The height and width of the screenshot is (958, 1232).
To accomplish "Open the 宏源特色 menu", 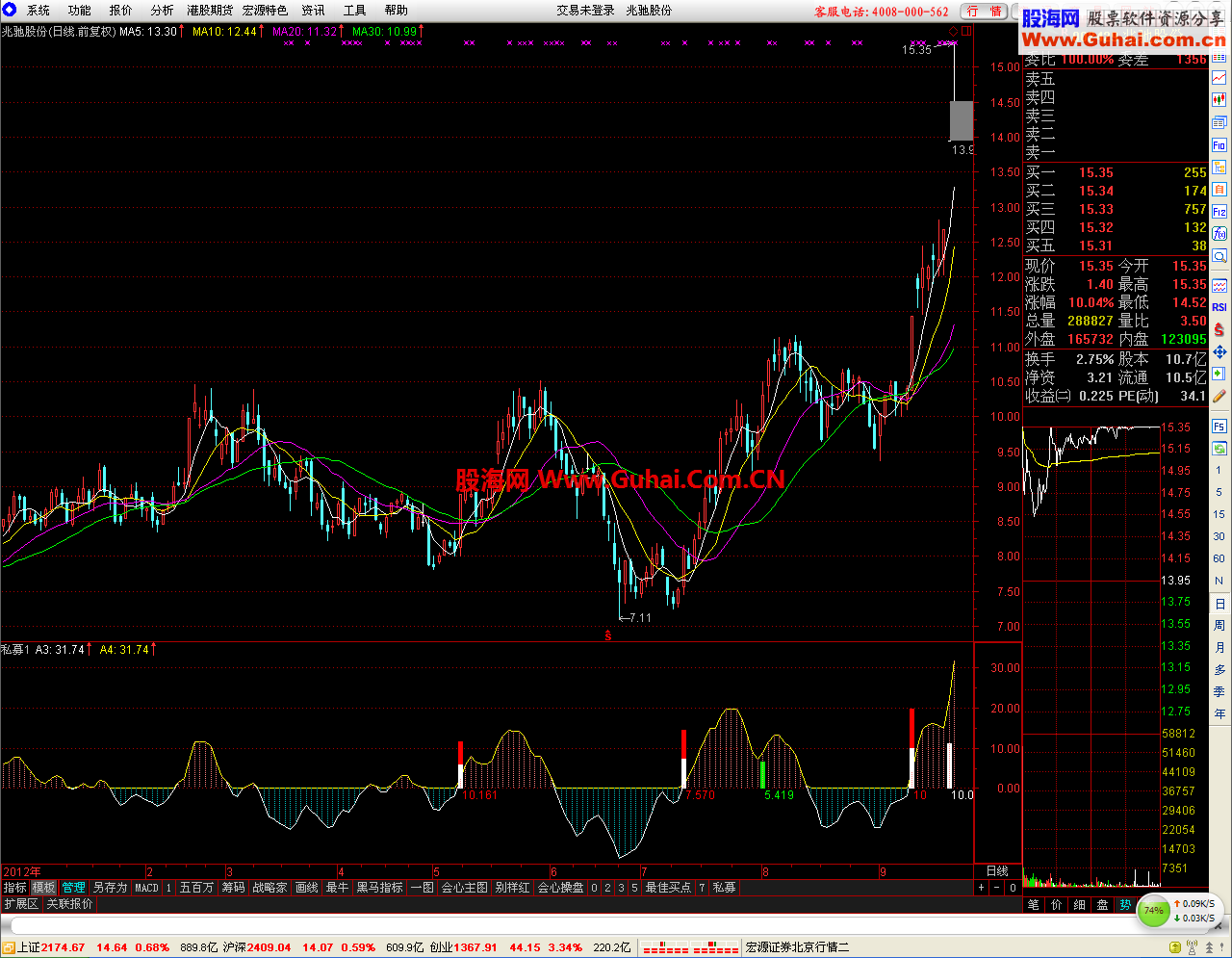I will pos(265,11).
